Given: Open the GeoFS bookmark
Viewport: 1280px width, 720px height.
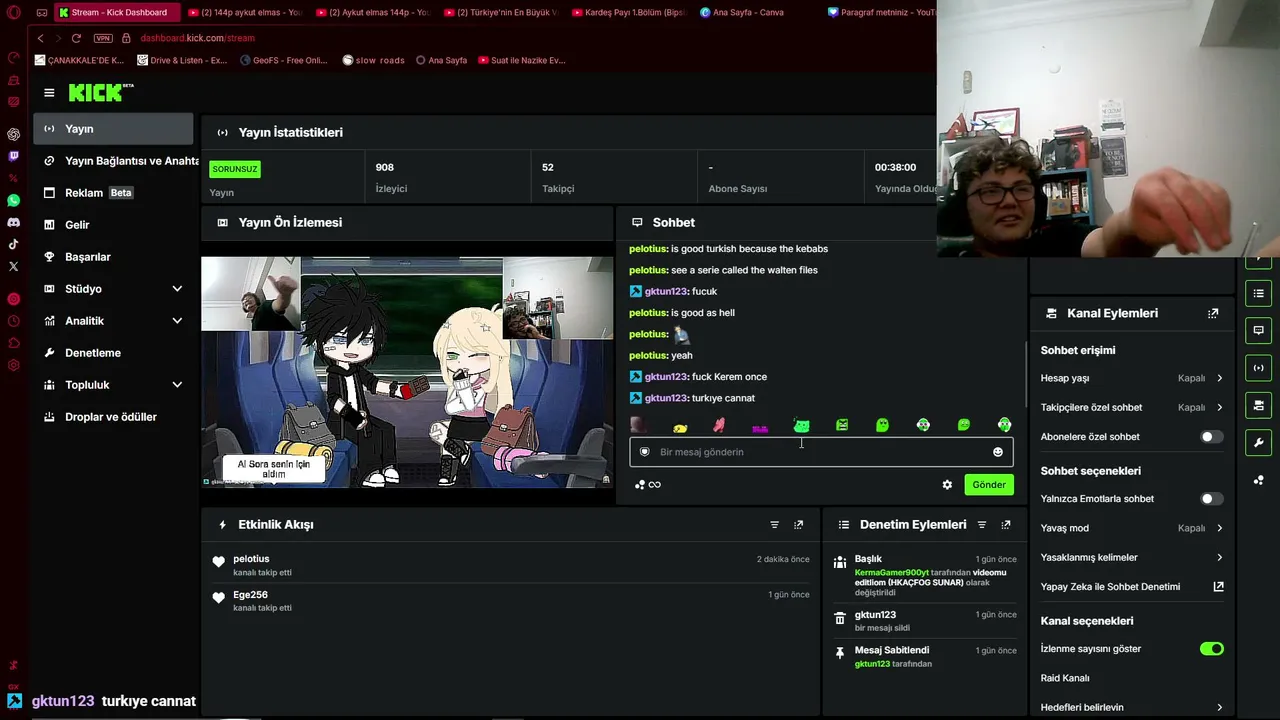Looking at the screenshot, I should point(284,60).
